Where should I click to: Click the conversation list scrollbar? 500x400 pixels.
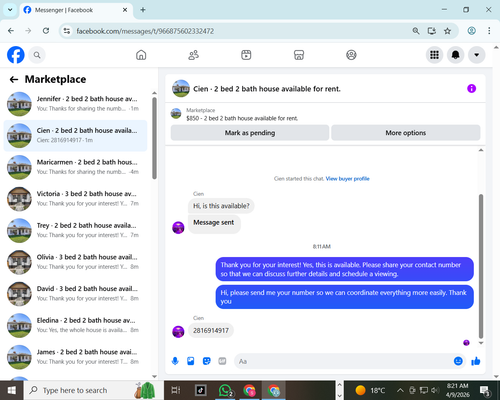pos(154,138)
